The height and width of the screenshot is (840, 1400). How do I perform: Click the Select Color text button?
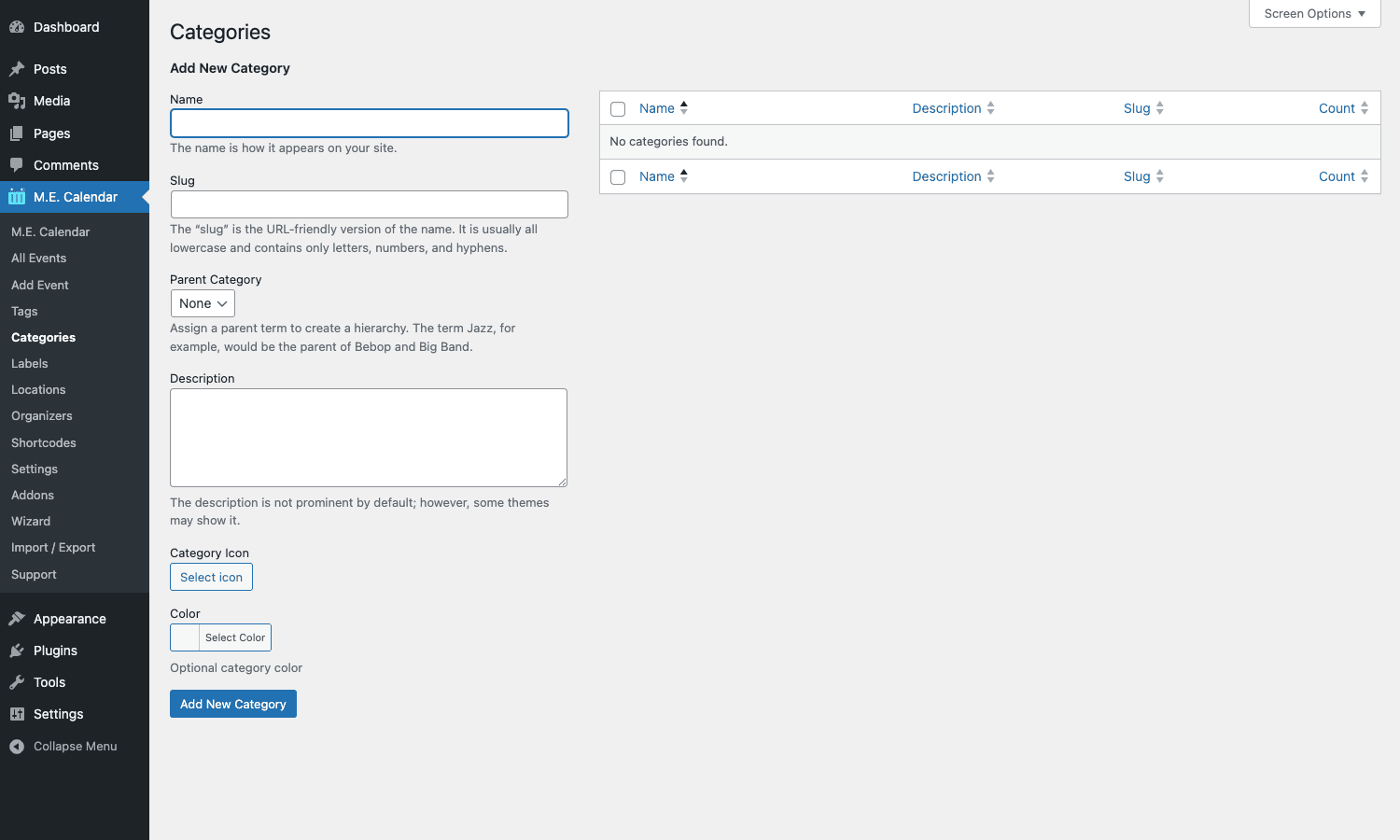[x=235, y=637]
